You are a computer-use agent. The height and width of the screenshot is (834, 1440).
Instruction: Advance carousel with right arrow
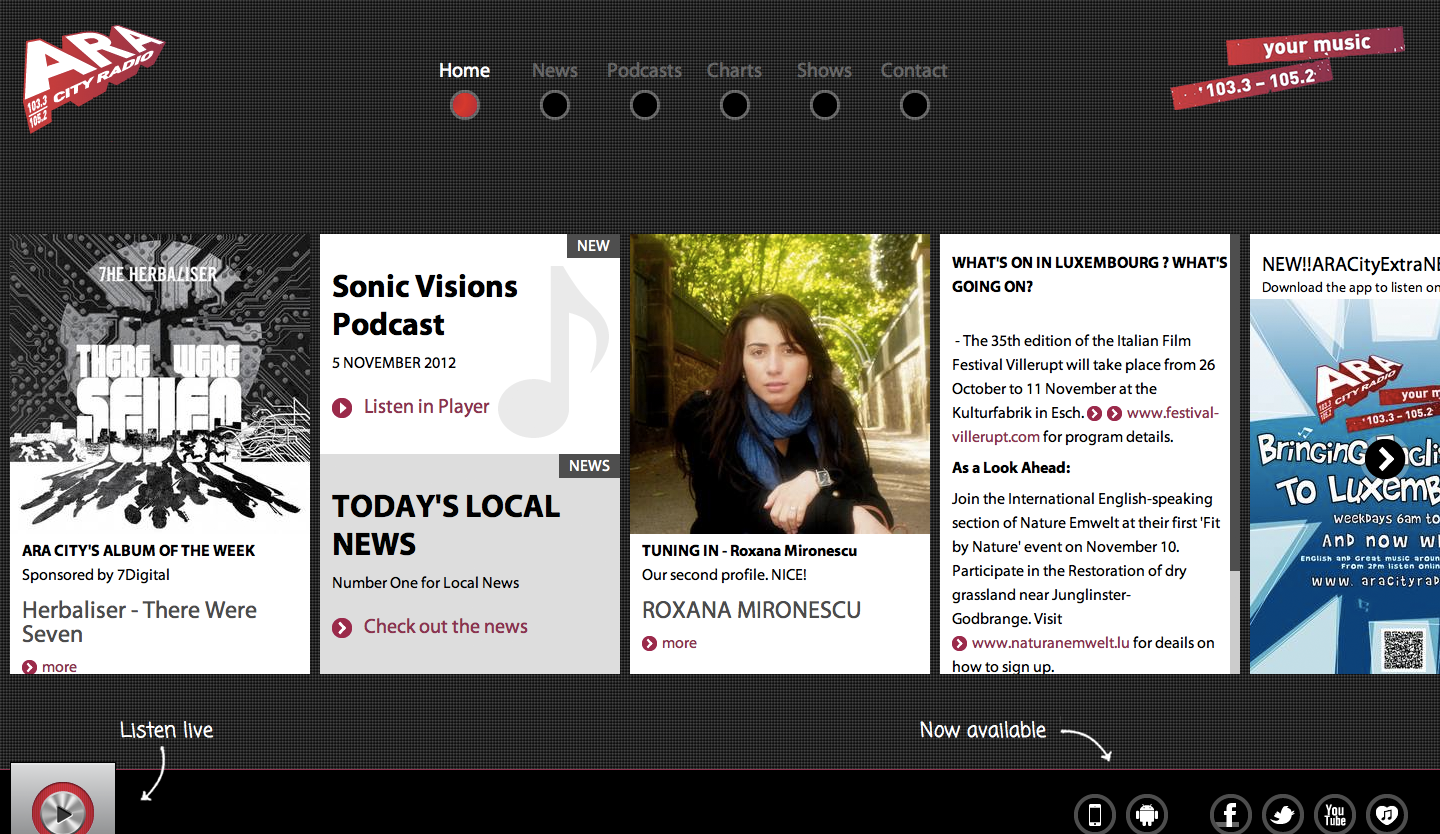pyautogui.click(x=1385, y=459)
